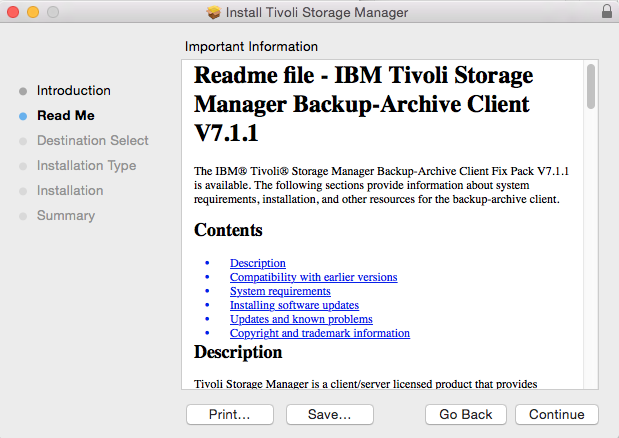Click the gray Introduction step bullet

click(23, 91)
